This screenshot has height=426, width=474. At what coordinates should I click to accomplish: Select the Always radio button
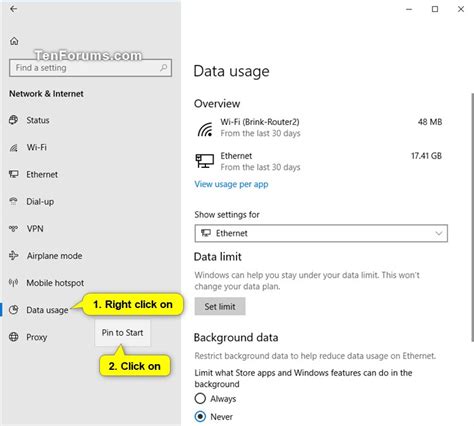[x=200, y=398]
